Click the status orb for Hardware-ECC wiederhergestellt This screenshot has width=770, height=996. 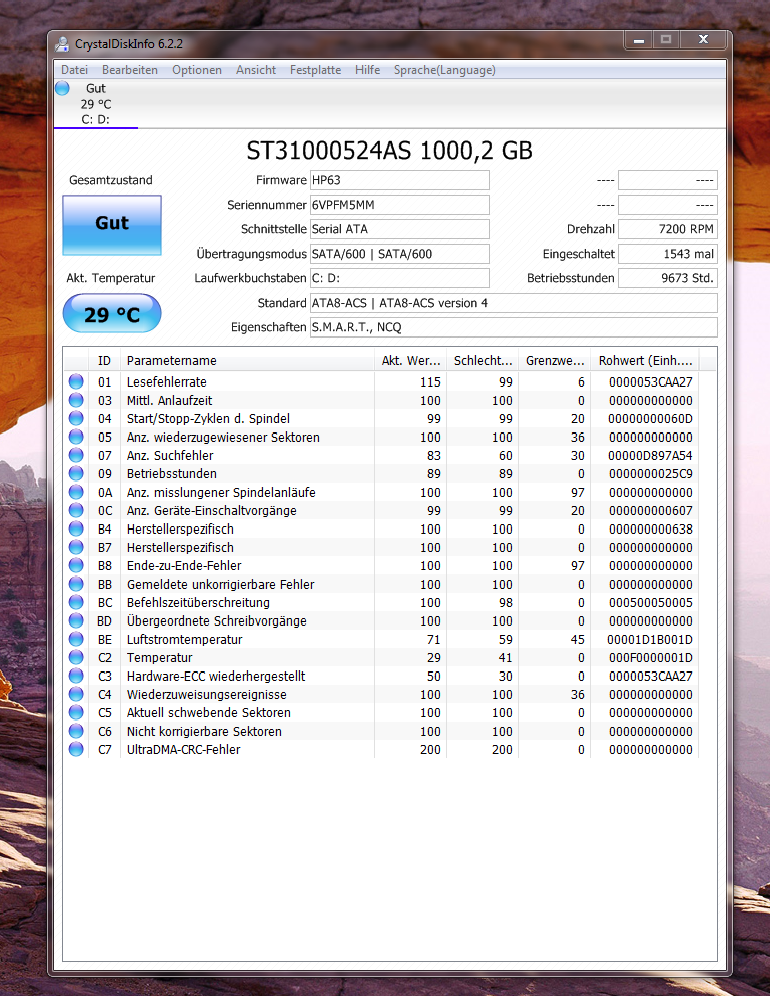pyautogui.click(x=76, y=676)
